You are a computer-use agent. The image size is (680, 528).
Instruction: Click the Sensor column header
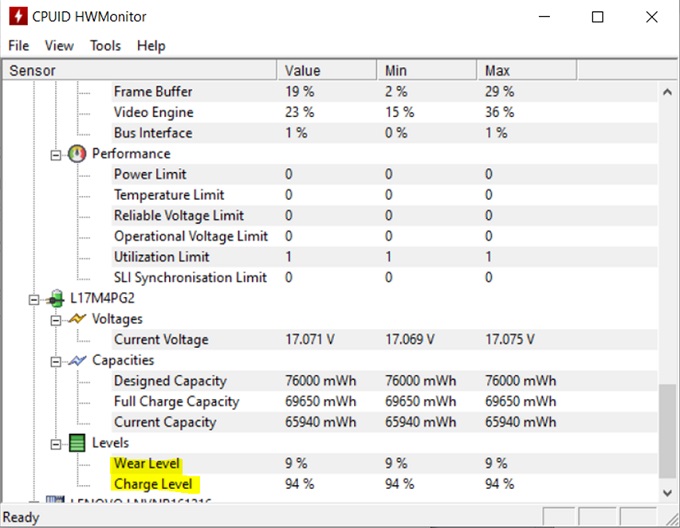click(140, 70)
